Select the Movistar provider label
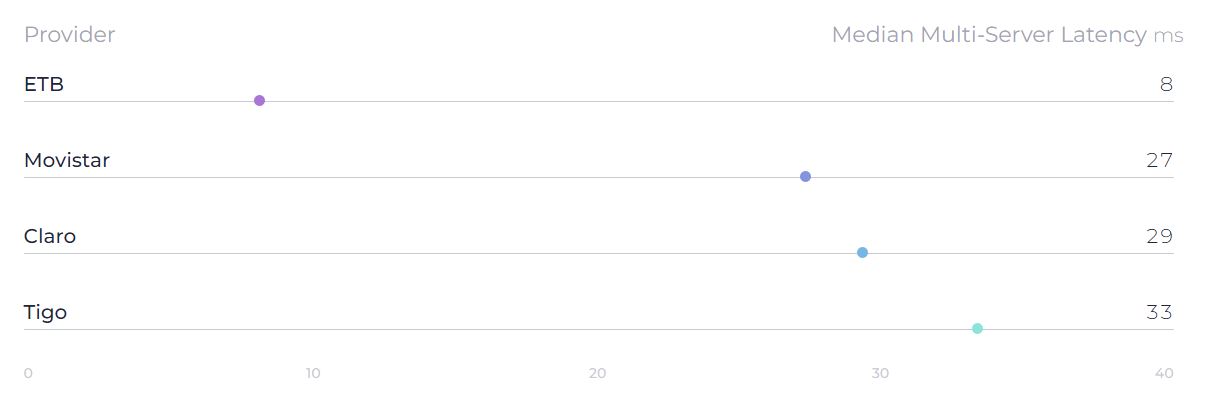 pos(67,160)
